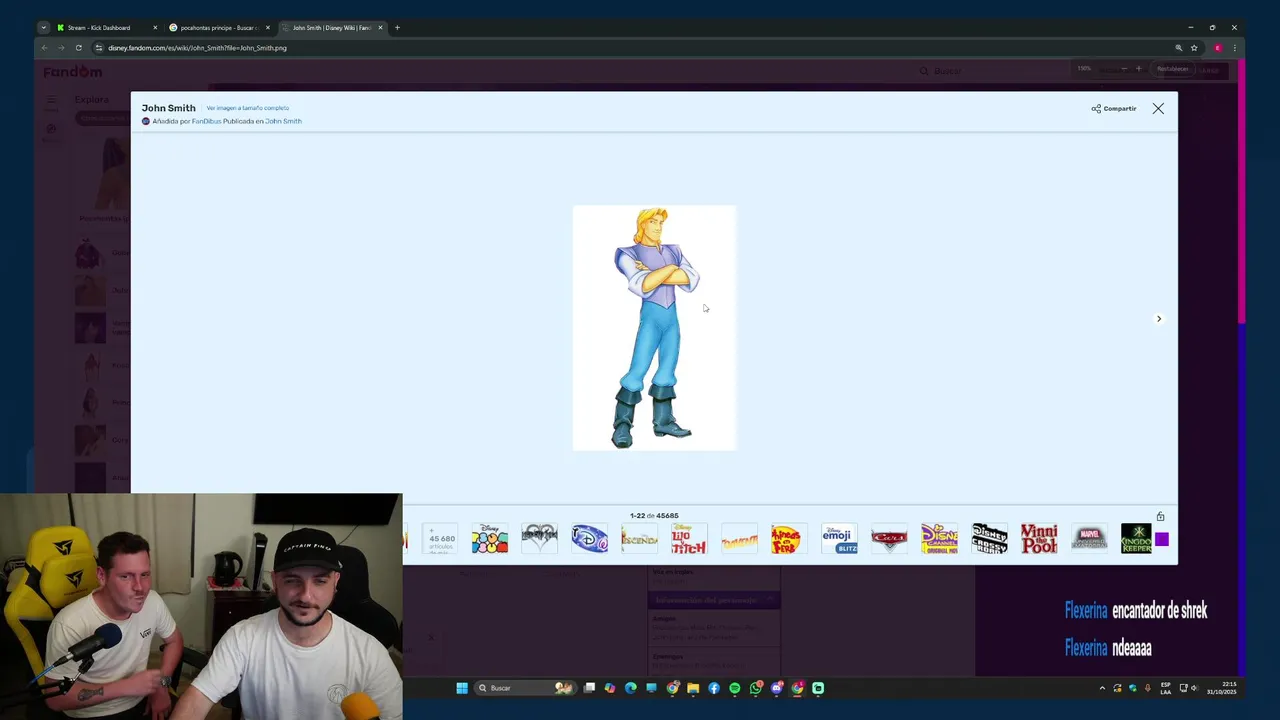Bookmark this page with star icon
This screenshot has width=1280, height=720.
(x=1194, y=48)
